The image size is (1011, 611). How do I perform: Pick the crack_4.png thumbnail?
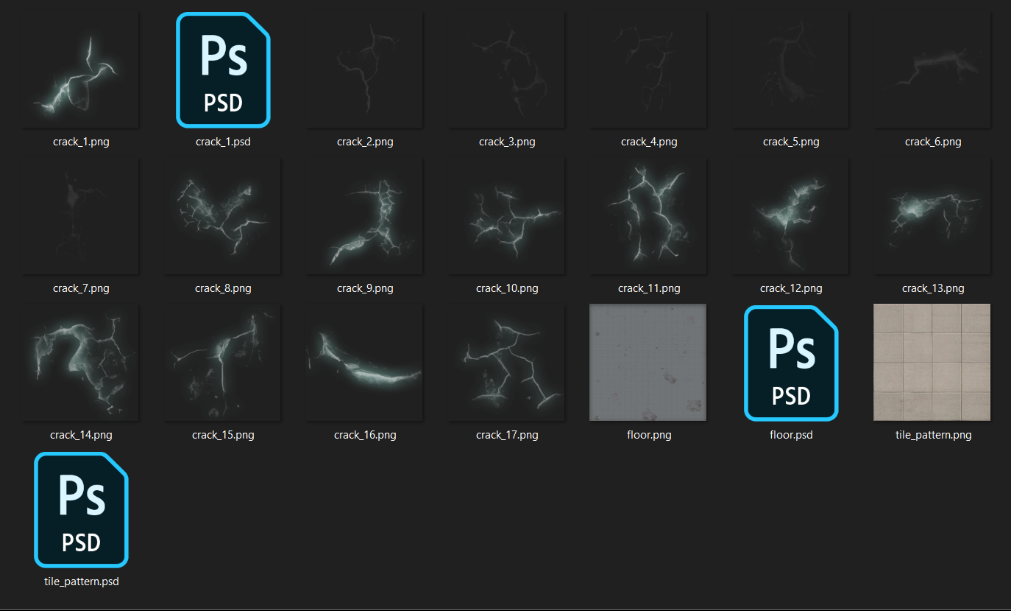(x=649, y=70)
